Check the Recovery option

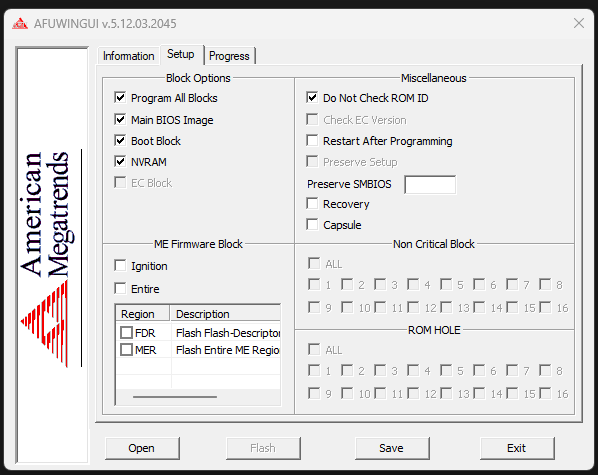tap(312, 203)
